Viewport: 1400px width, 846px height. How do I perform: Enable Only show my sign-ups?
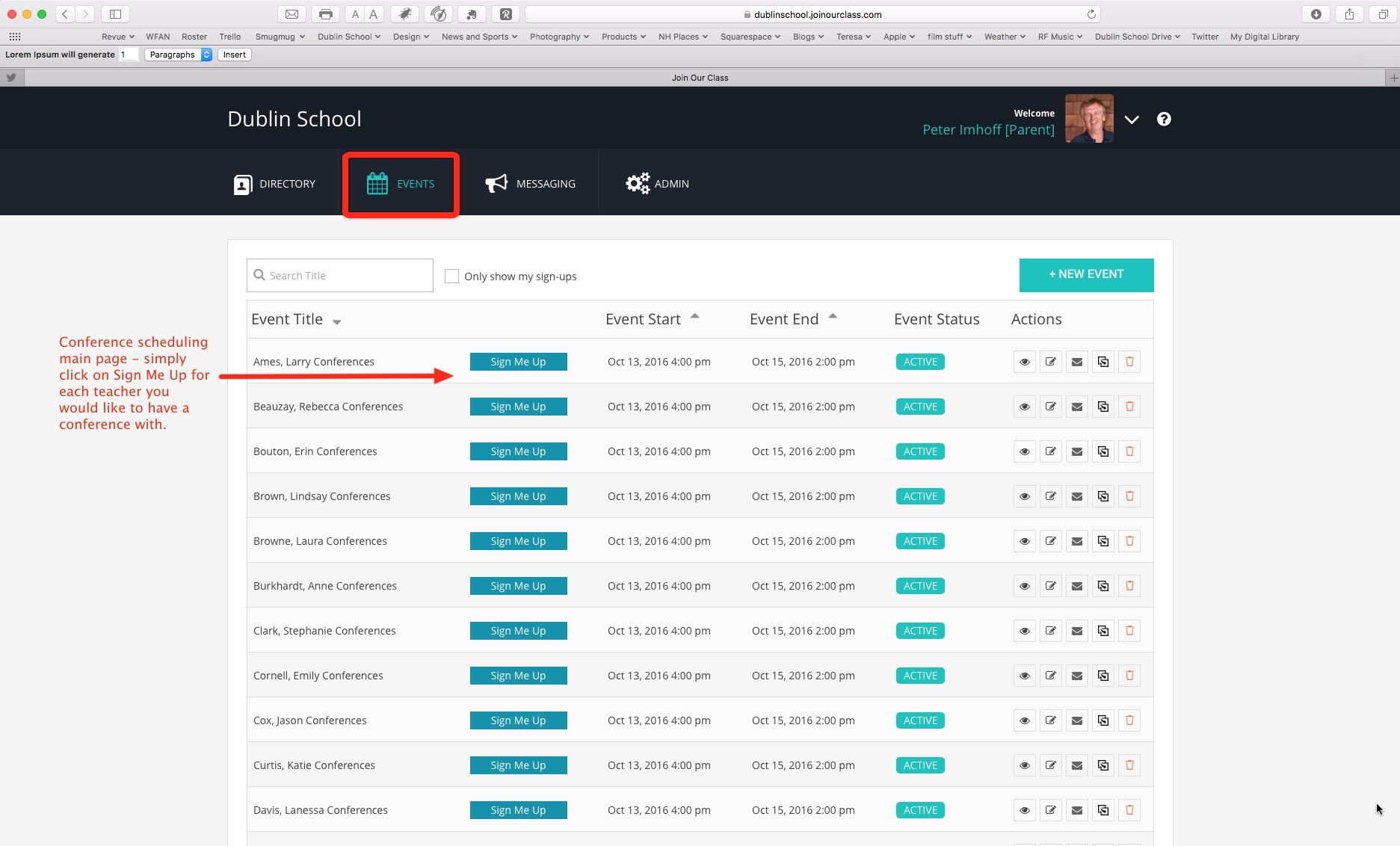[x=451, y=277]
